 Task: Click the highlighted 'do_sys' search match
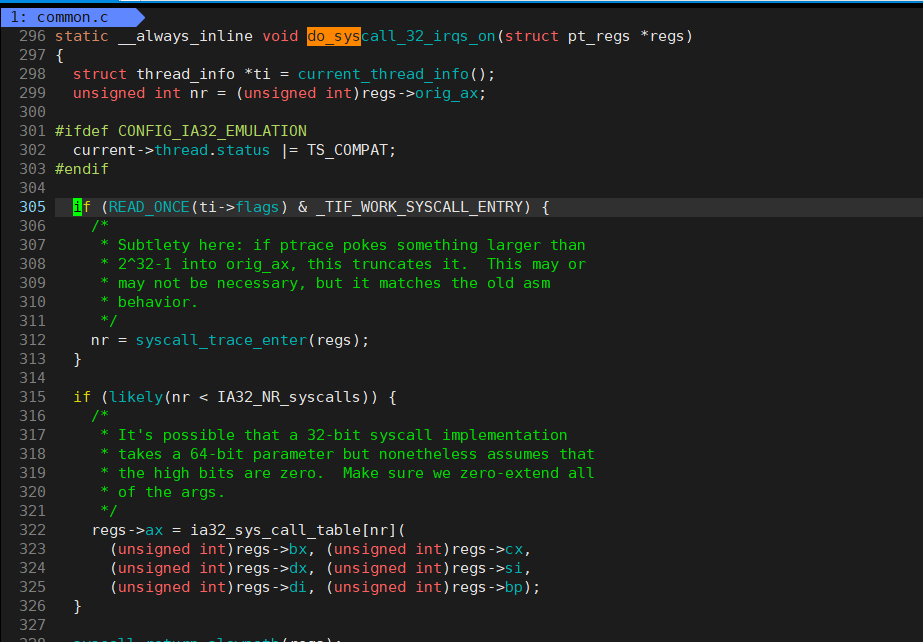tap(334, 36)
